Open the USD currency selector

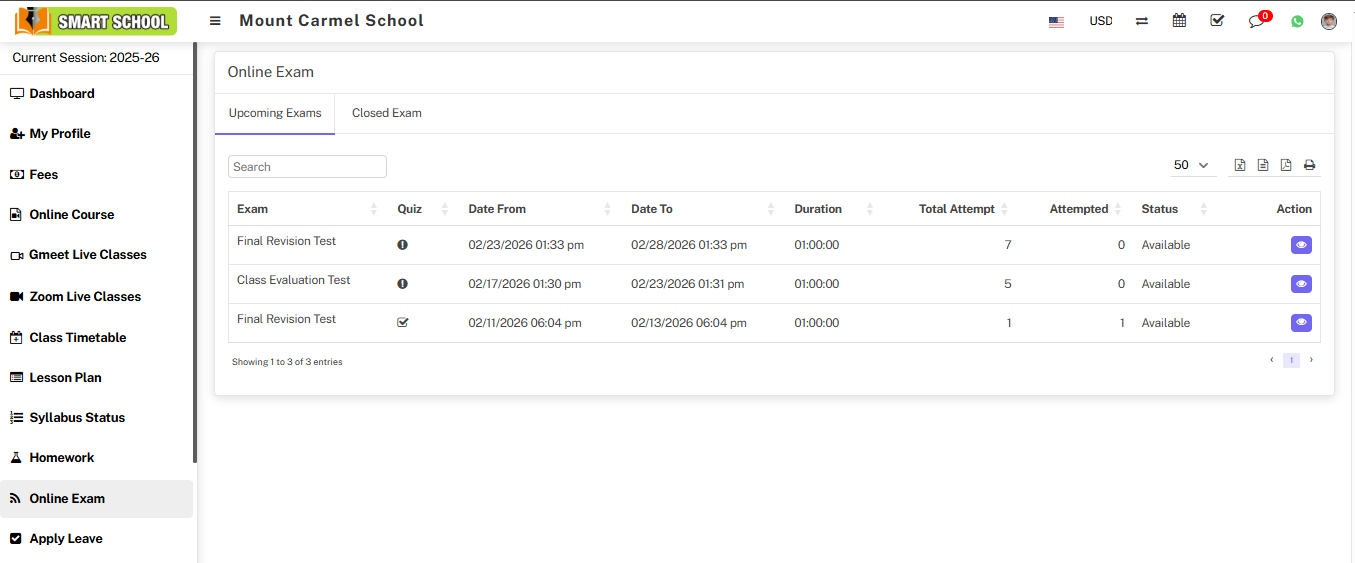pos(1100,21)
